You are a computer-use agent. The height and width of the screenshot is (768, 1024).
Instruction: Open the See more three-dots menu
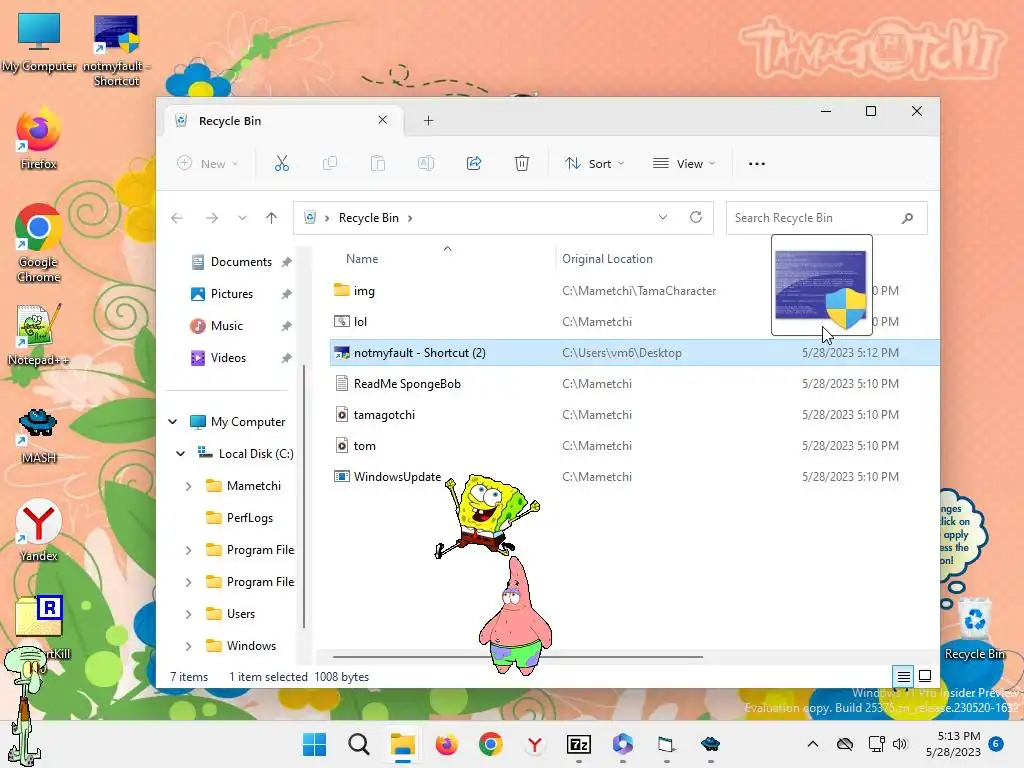pyautogui.click(x=757, y=163)
